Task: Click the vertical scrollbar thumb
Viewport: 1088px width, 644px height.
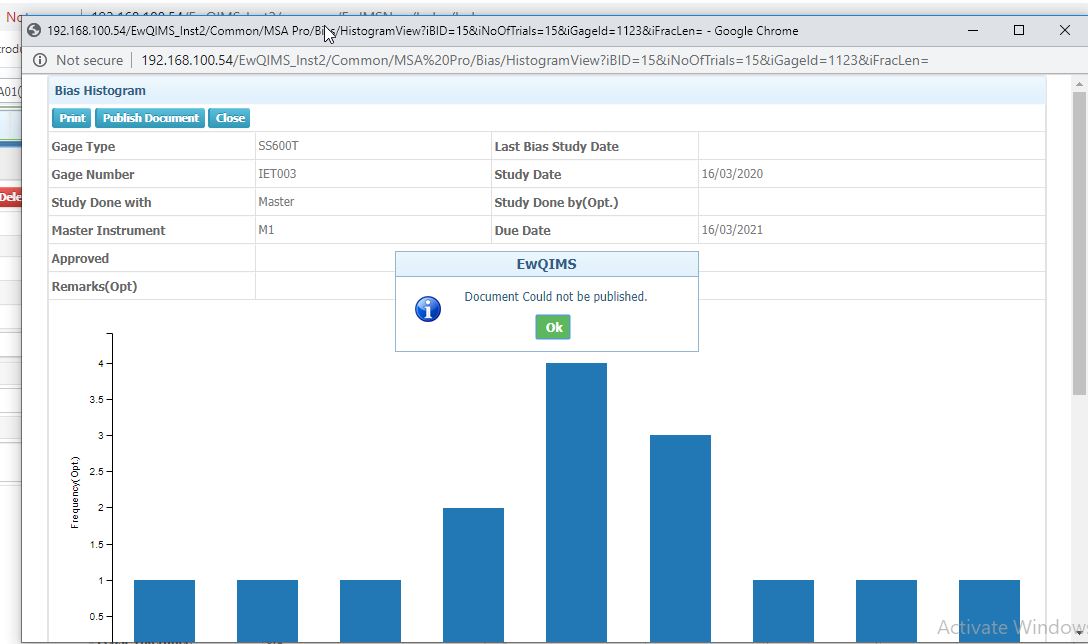Action: pos(1079,243)
